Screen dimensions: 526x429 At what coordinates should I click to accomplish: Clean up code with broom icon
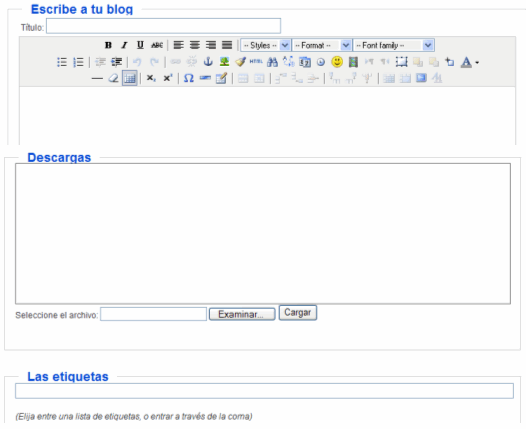(240, 62)
